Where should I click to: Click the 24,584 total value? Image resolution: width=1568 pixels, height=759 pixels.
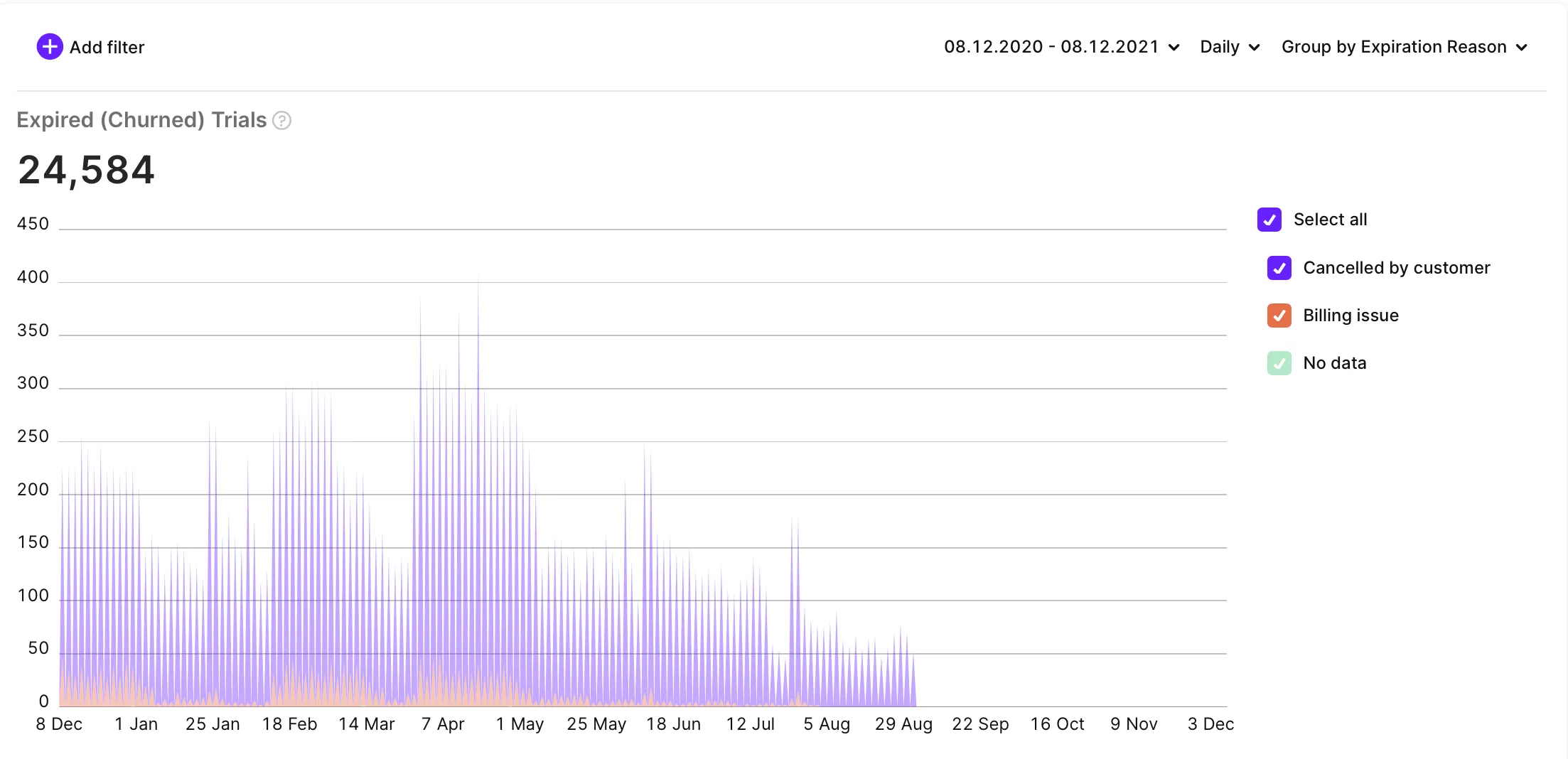pos(86,169)
